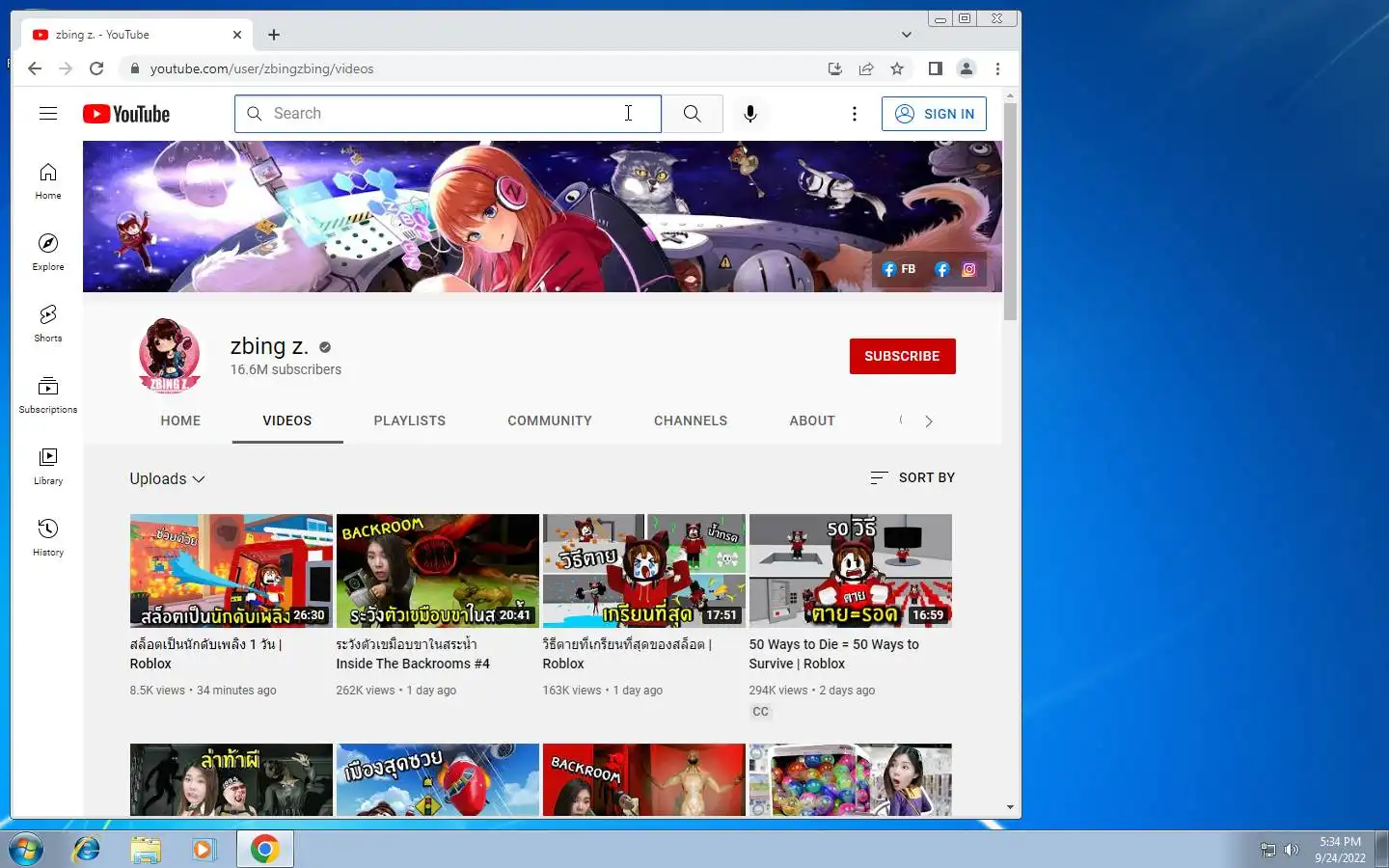Open the COMMUNITY tab
The width and height of the screenshot is (1389, 868).
coord(550,421)
